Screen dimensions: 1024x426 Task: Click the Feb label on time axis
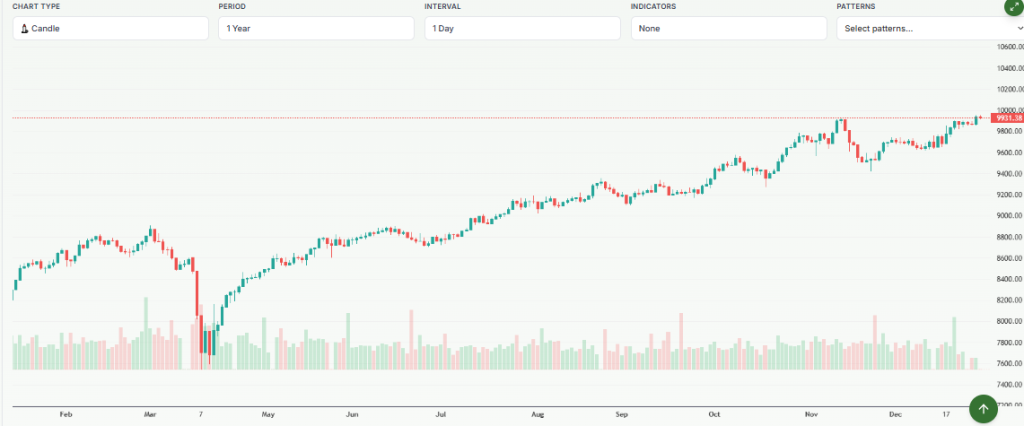pyautogui.click(x=66, y=413)
